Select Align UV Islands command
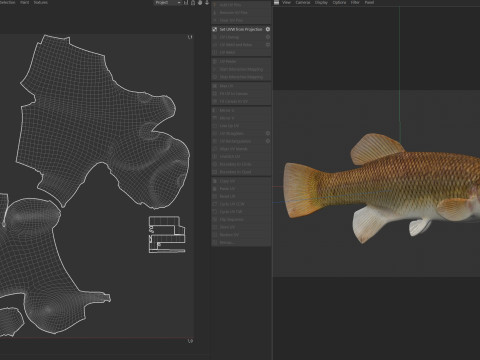This screenshot has height=360, width=480. [x=241, y=149]
